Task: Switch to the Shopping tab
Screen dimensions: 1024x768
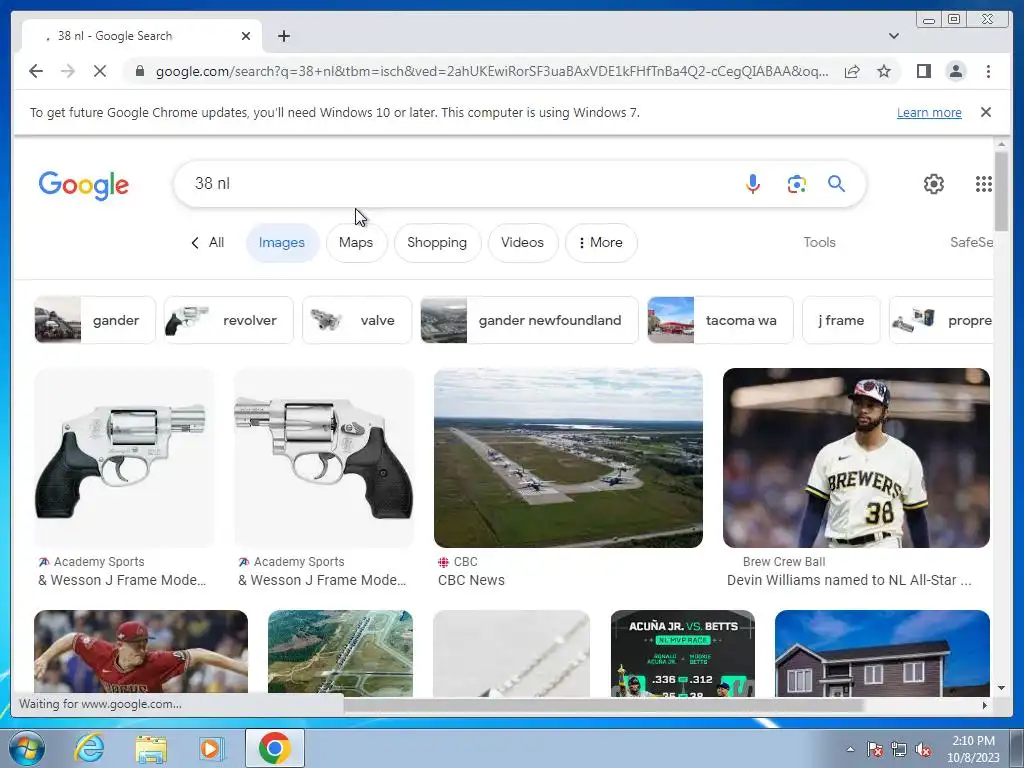Action: pyautogui.click(x=437, y=242)
